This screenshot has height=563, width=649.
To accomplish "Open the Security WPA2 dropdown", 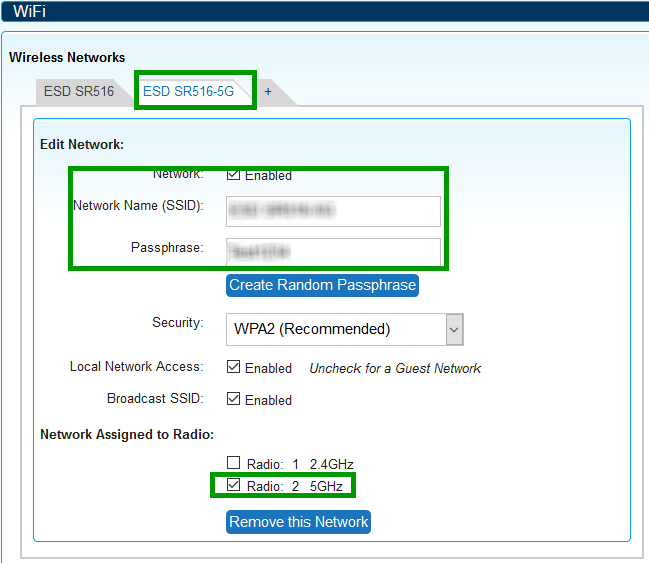I will click(335, 329).
